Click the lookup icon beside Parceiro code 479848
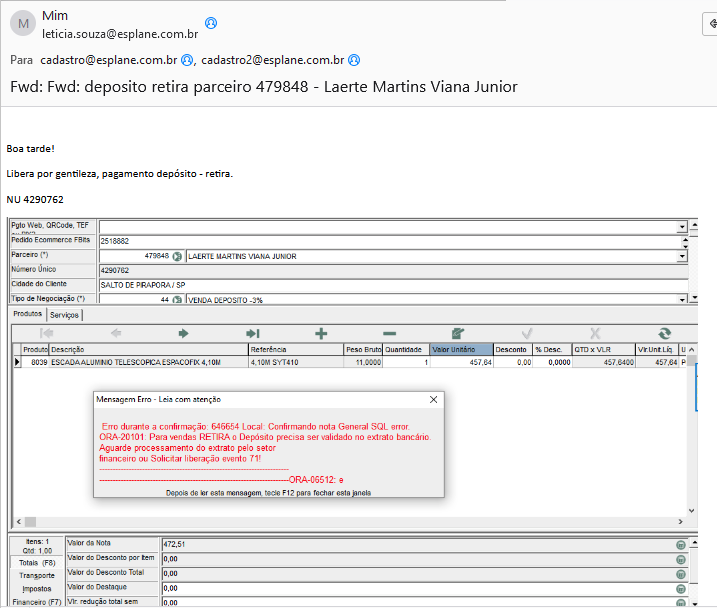Viewport: 717px width, 608px height. pos(177,256)
